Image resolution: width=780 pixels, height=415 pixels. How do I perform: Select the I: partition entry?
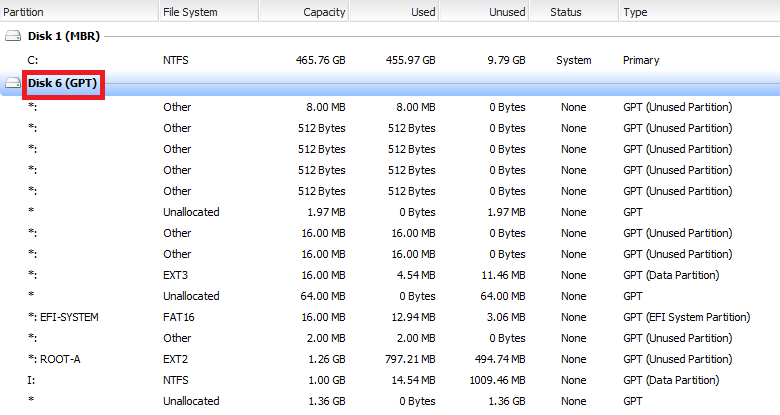point(31,380)
